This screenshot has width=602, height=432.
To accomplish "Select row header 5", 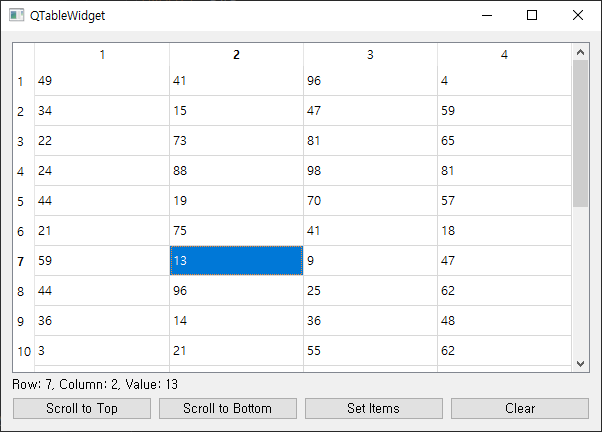I will 24,201.
